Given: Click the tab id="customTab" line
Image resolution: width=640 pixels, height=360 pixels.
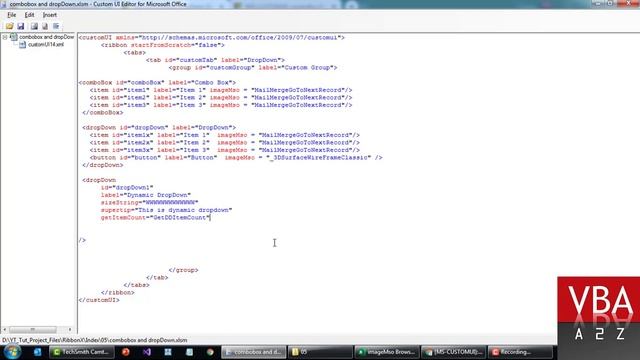Looking at the screenshot, I should point(215,60).
